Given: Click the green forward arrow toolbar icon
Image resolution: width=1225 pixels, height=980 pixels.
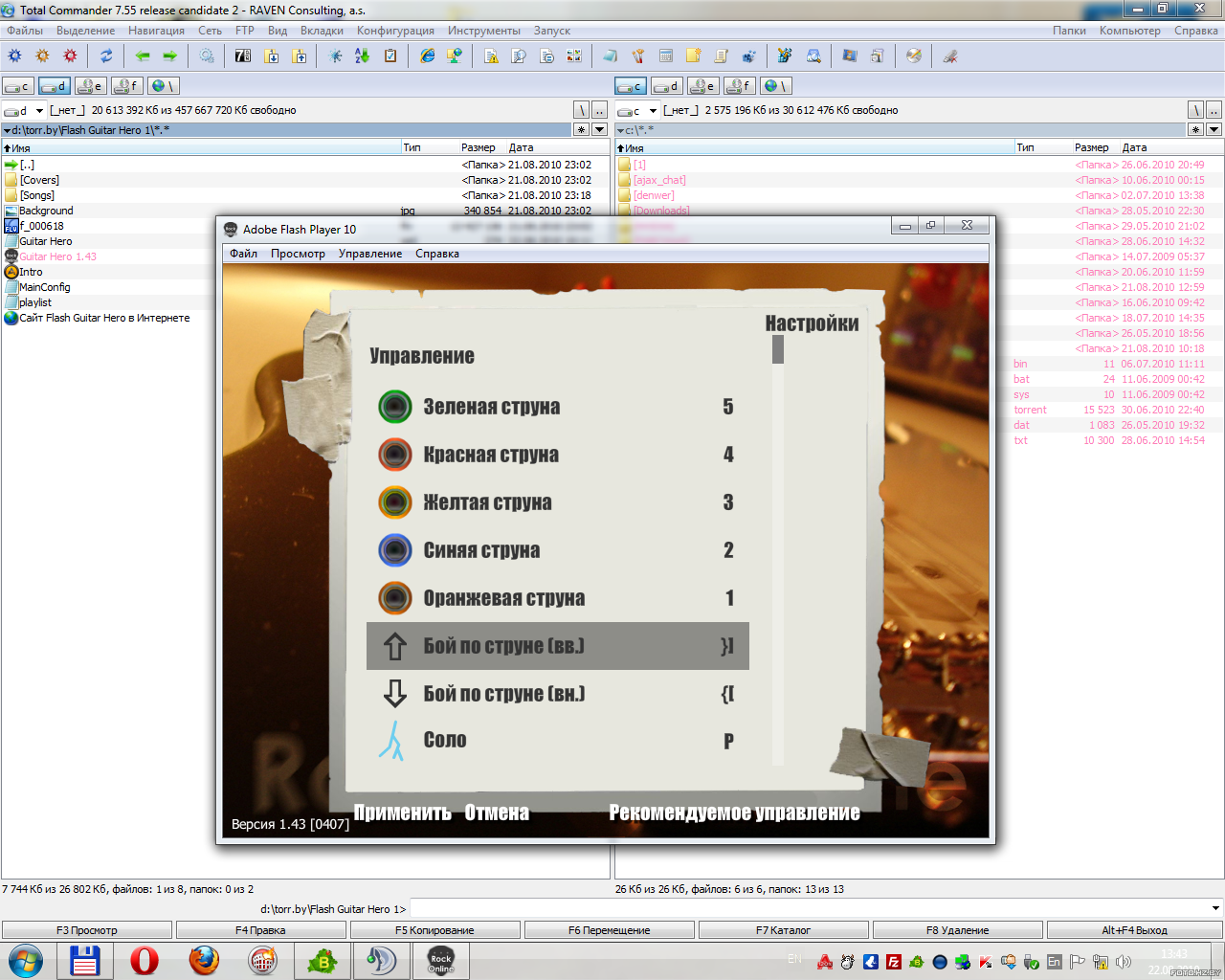Looking at the screenshot, I should point(169,56).
